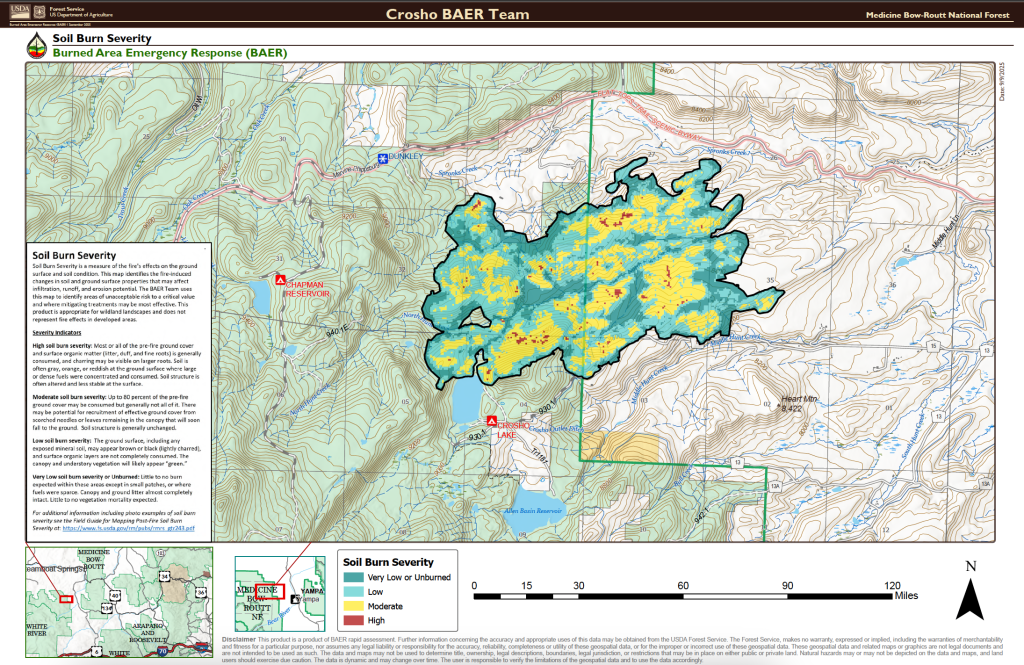Click the Very Low or Unburned legend swatch
1024x665 pixels.
(353, 578)
